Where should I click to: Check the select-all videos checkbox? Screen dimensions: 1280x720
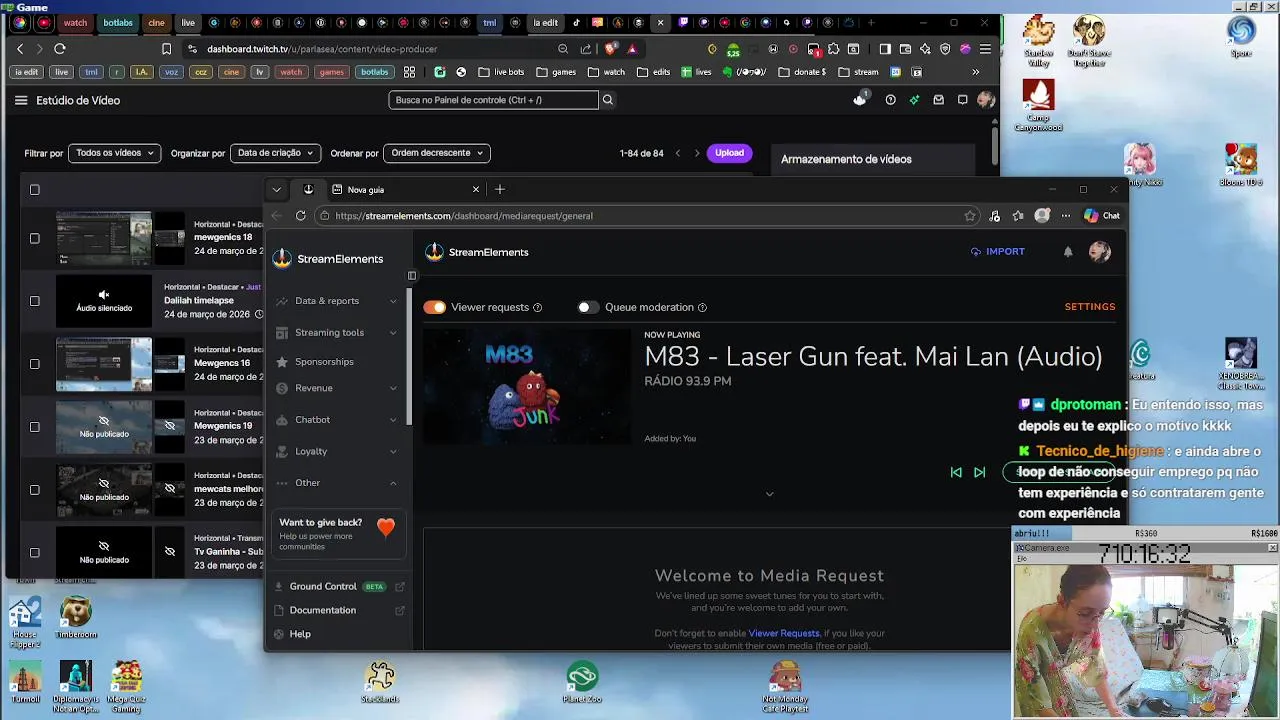(x=34, y=189)
